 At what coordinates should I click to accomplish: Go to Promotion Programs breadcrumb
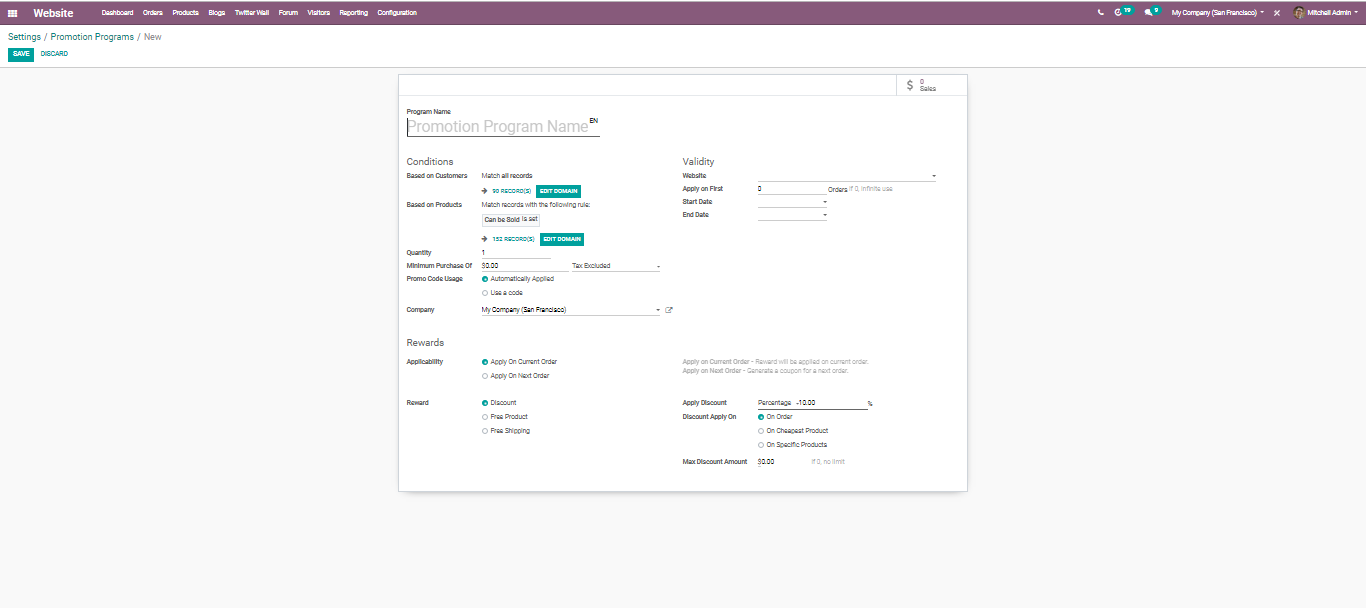[x=92, y=37]
